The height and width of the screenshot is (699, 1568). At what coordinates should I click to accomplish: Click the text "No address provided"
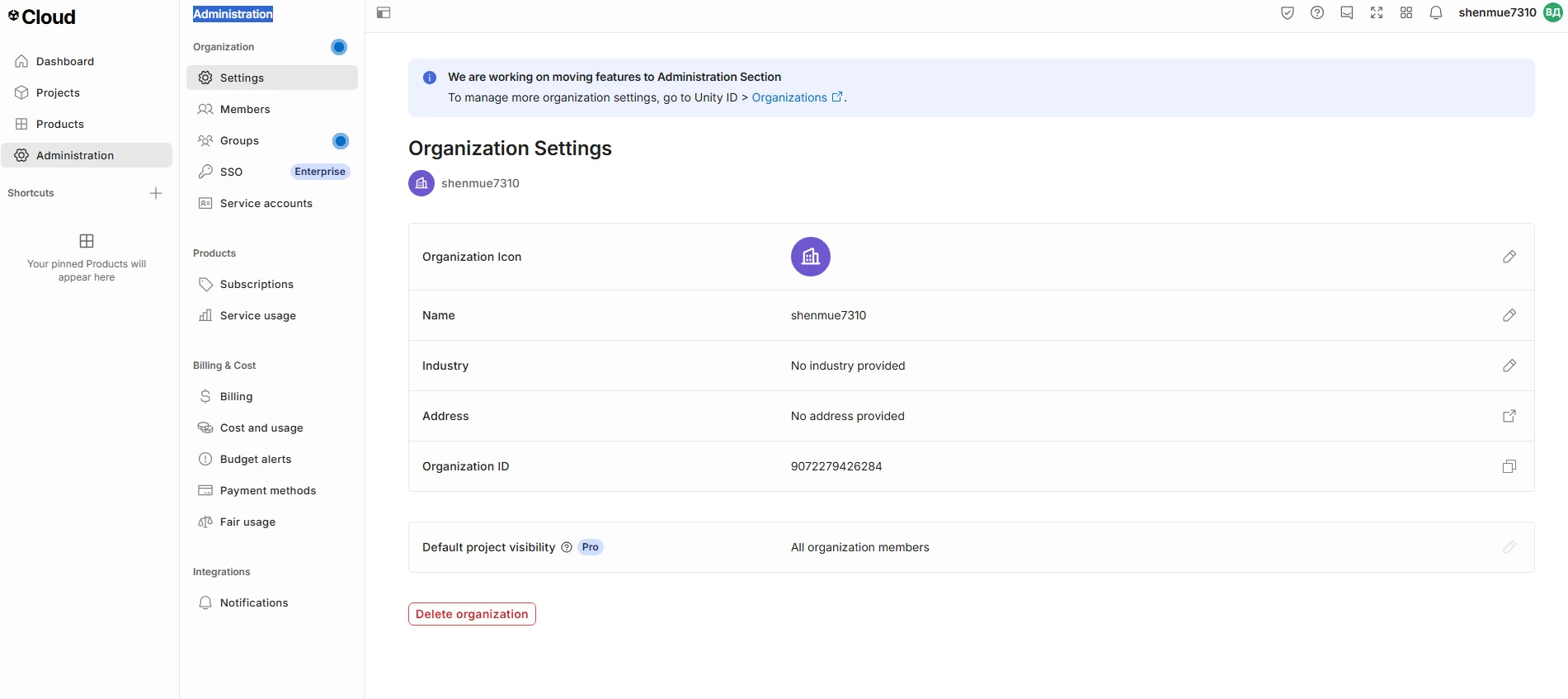(848, 416)
